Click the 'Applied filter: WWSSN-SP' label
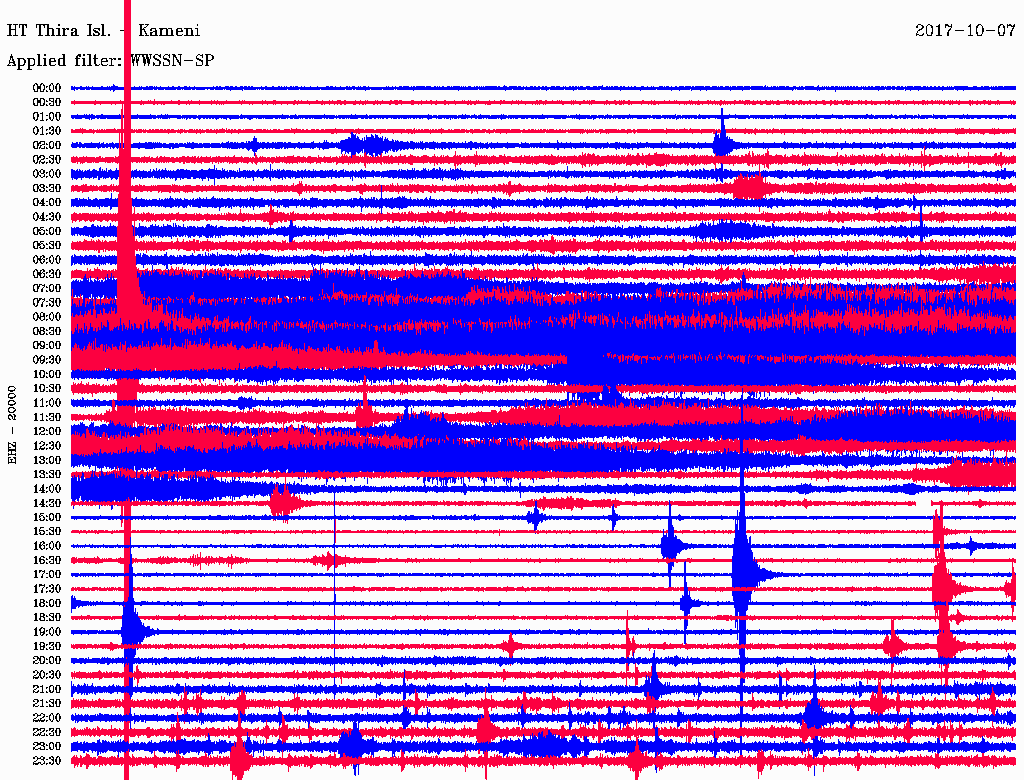1024x780 pixels. (x=110, y=61)
